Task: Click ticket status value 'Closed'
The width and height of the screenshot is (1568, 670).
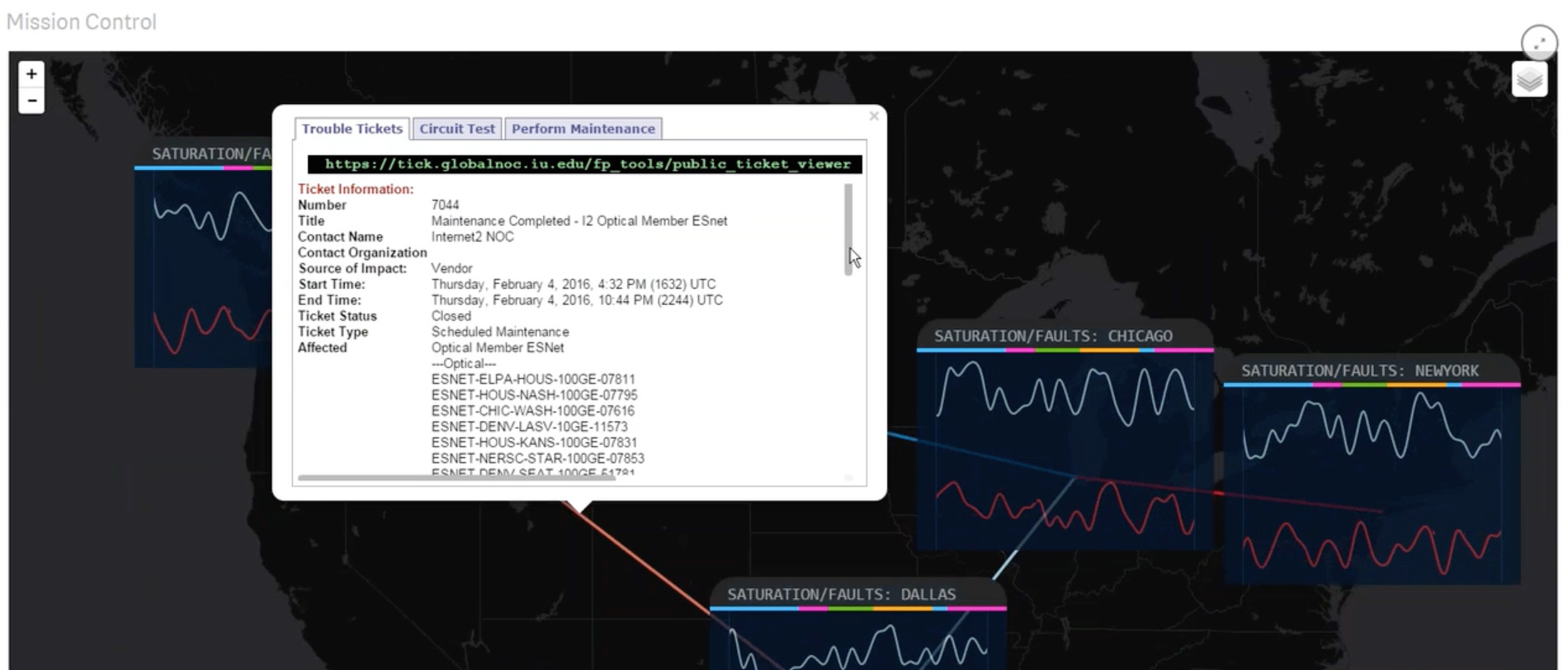Action: [451, 316]
